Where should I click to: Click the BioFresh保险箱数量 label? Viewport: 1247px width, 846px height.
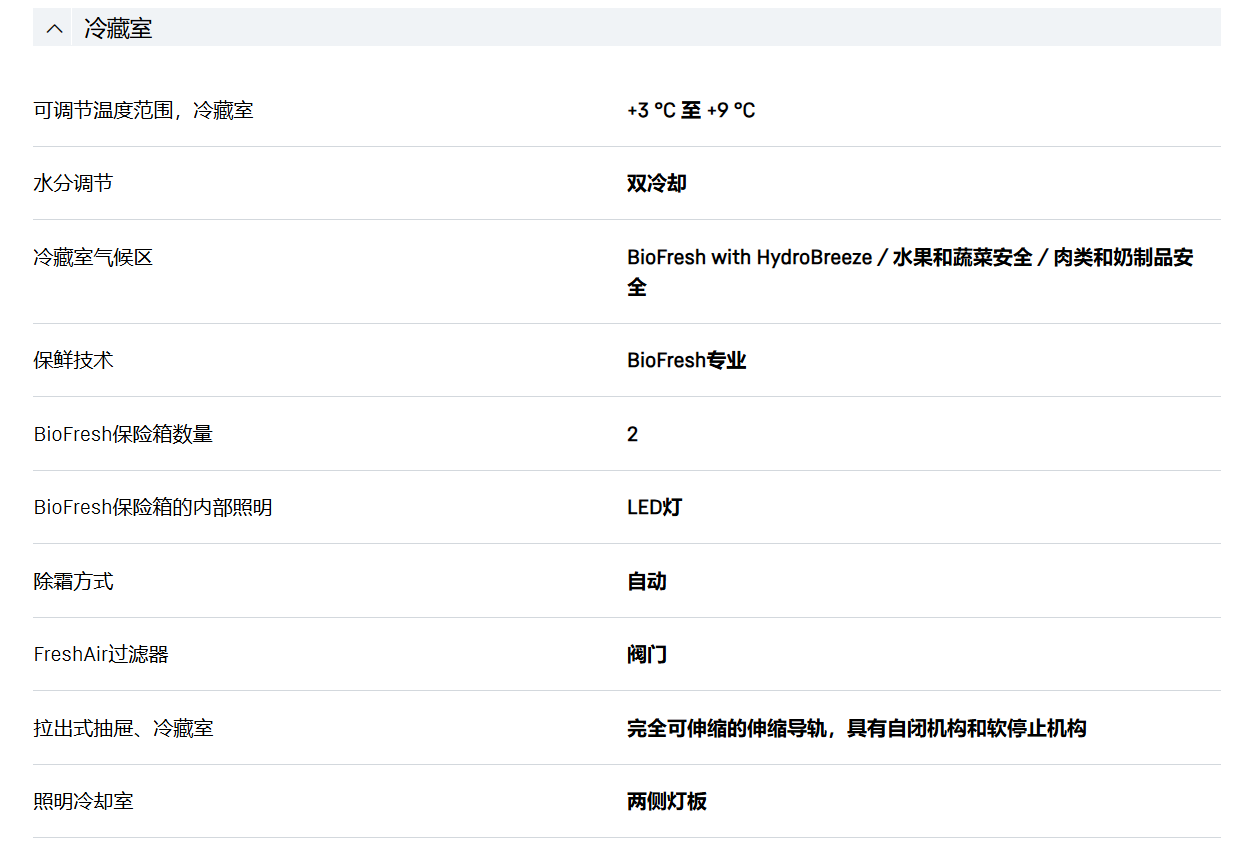[x=123, y=434]
